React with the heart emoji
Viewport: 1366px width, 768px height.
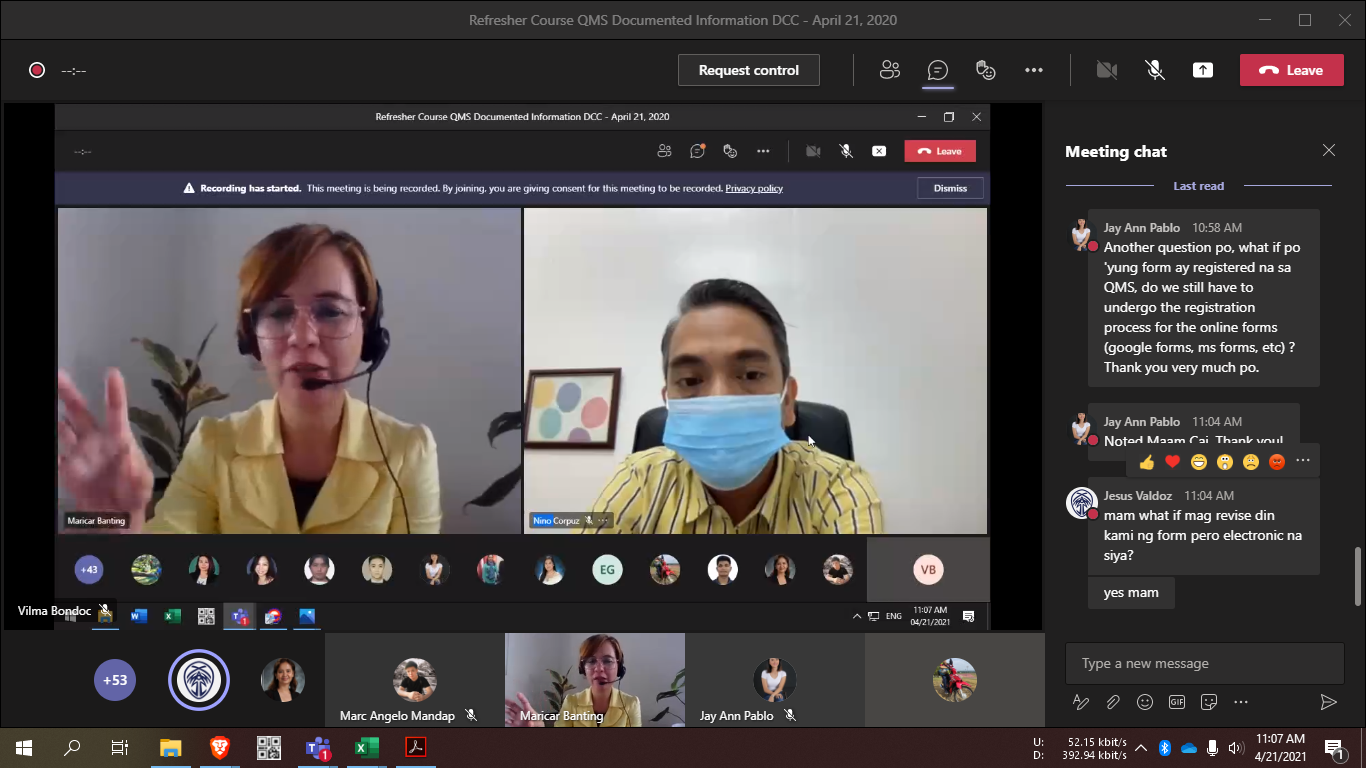click(x=1172, y=461)
